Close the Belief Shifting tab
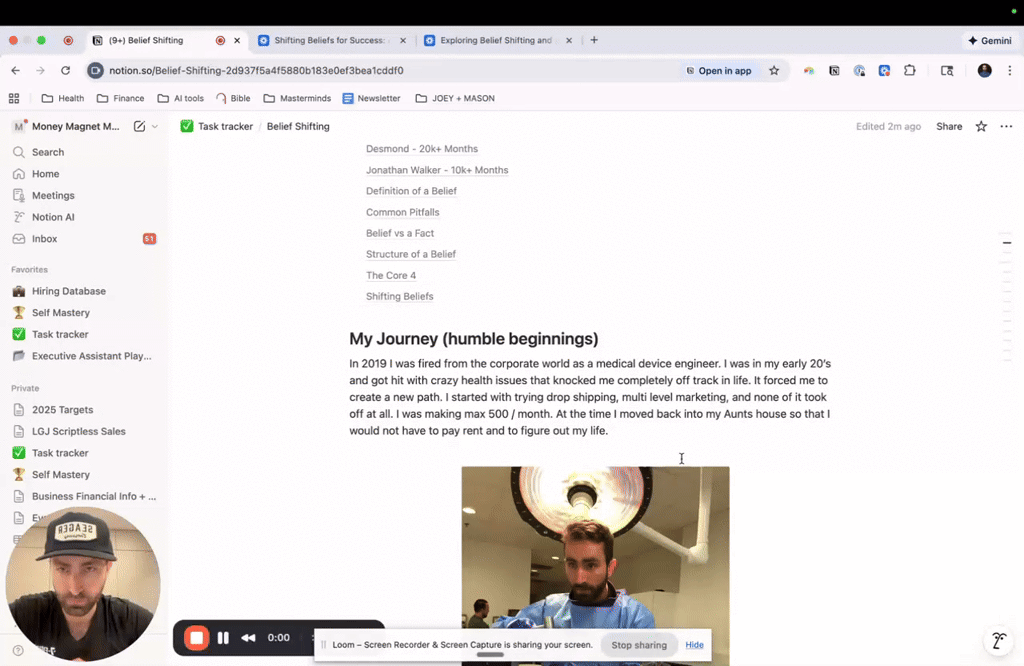The image size is (1024, 666). (x=237, y=40)
